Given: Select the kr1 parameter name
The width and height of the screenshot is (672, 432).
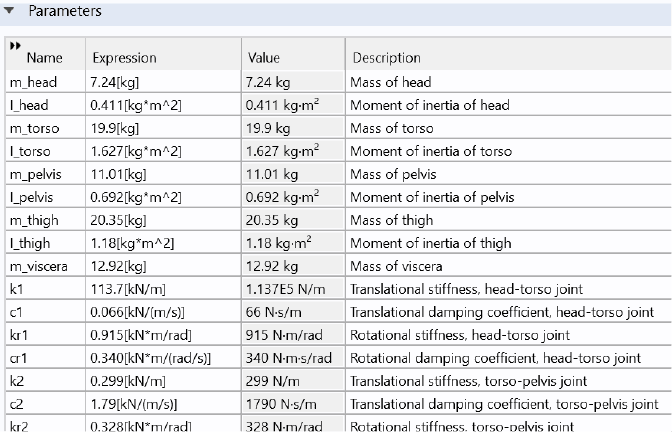Looking at the screenshot, I should click(x=20, y=335).
